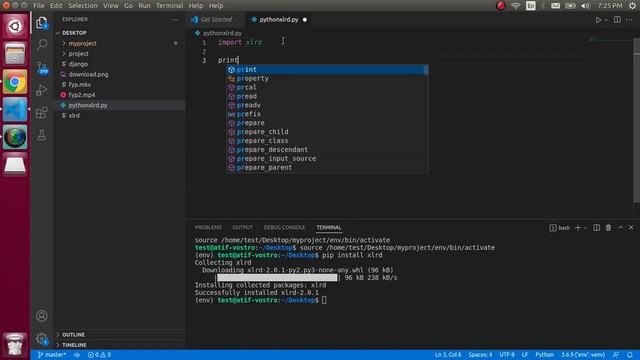Image resolution: width=640 pixels, height=360 pixels.
Task: Open the DEBUG CONSOLE panel tab
Action: pyautogui.click(x=284, y=227)
